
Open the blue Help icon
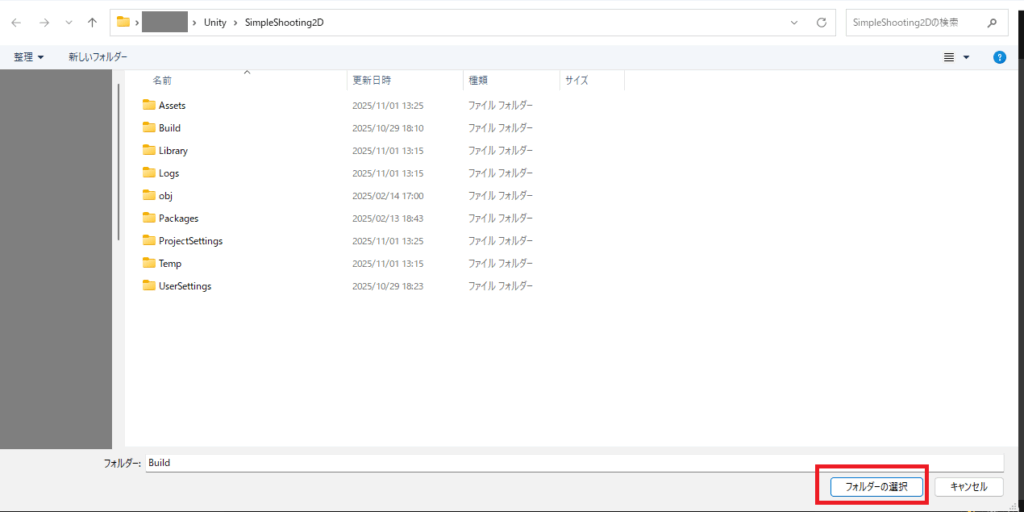998,57
